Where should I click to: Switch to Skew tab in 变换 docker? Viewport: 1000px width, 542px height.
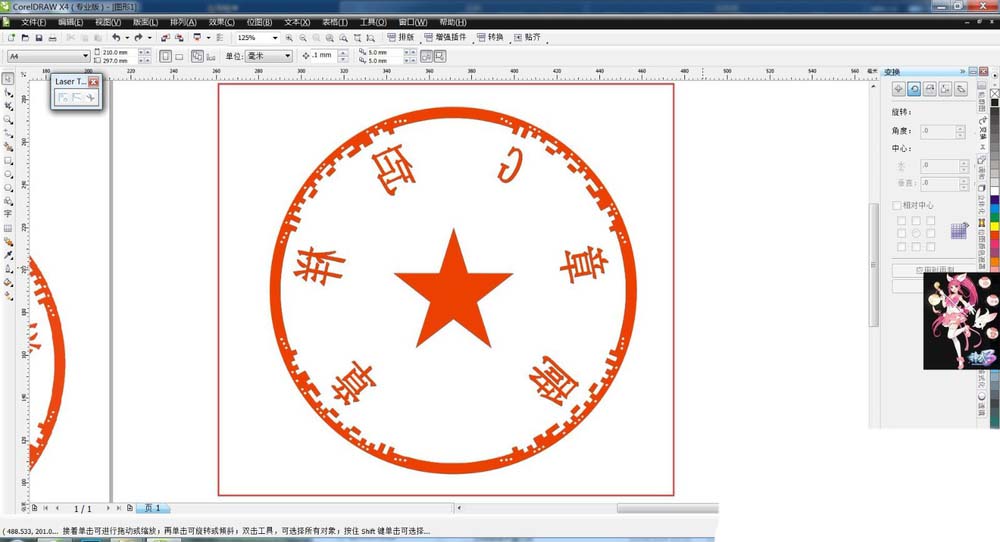961,89
